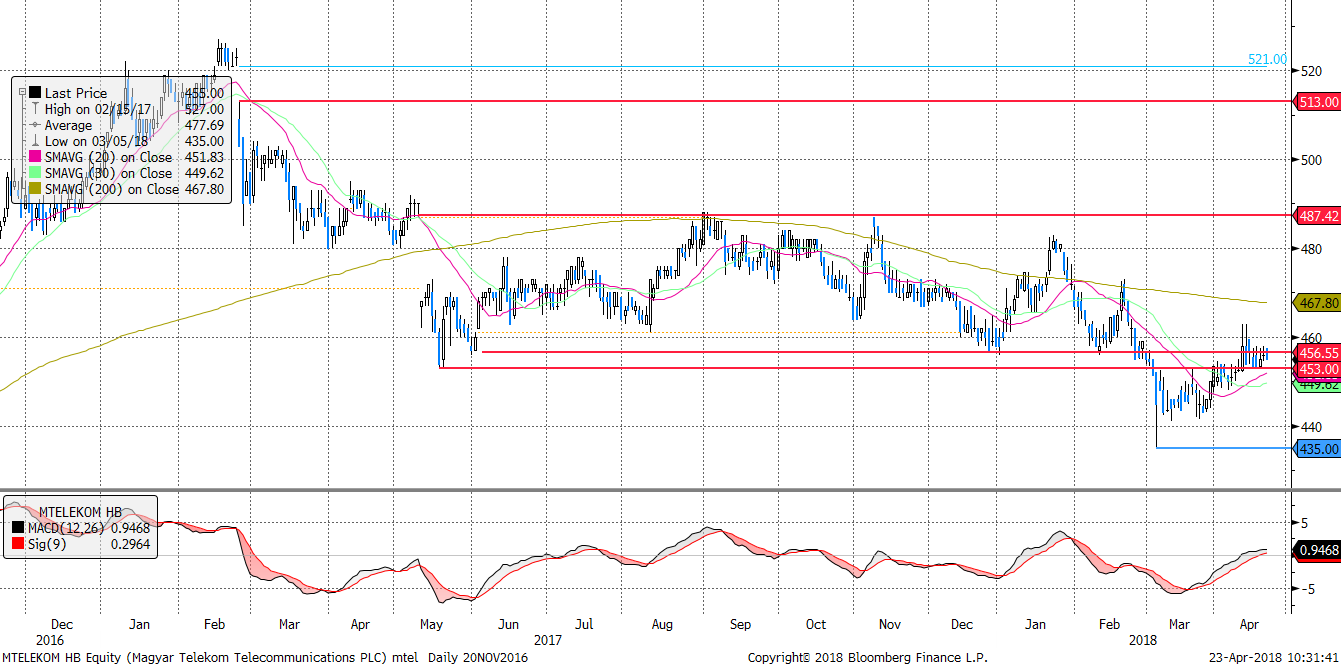Select the "Average" legend label
The width and height of the screenshot is (1341, 666).
[x=68, y=125]
